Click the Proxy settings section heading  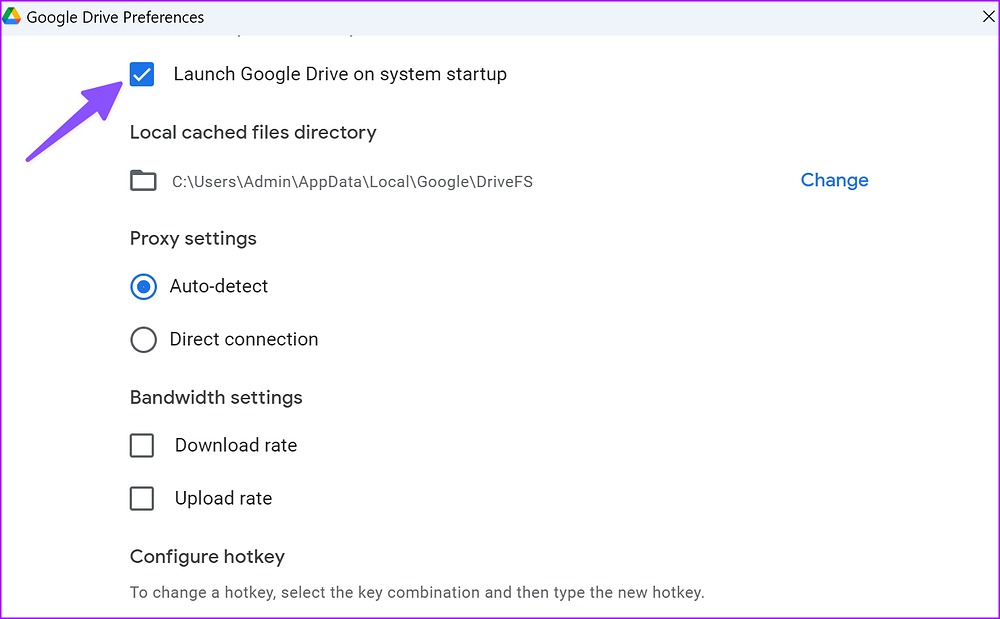[193, 238]
